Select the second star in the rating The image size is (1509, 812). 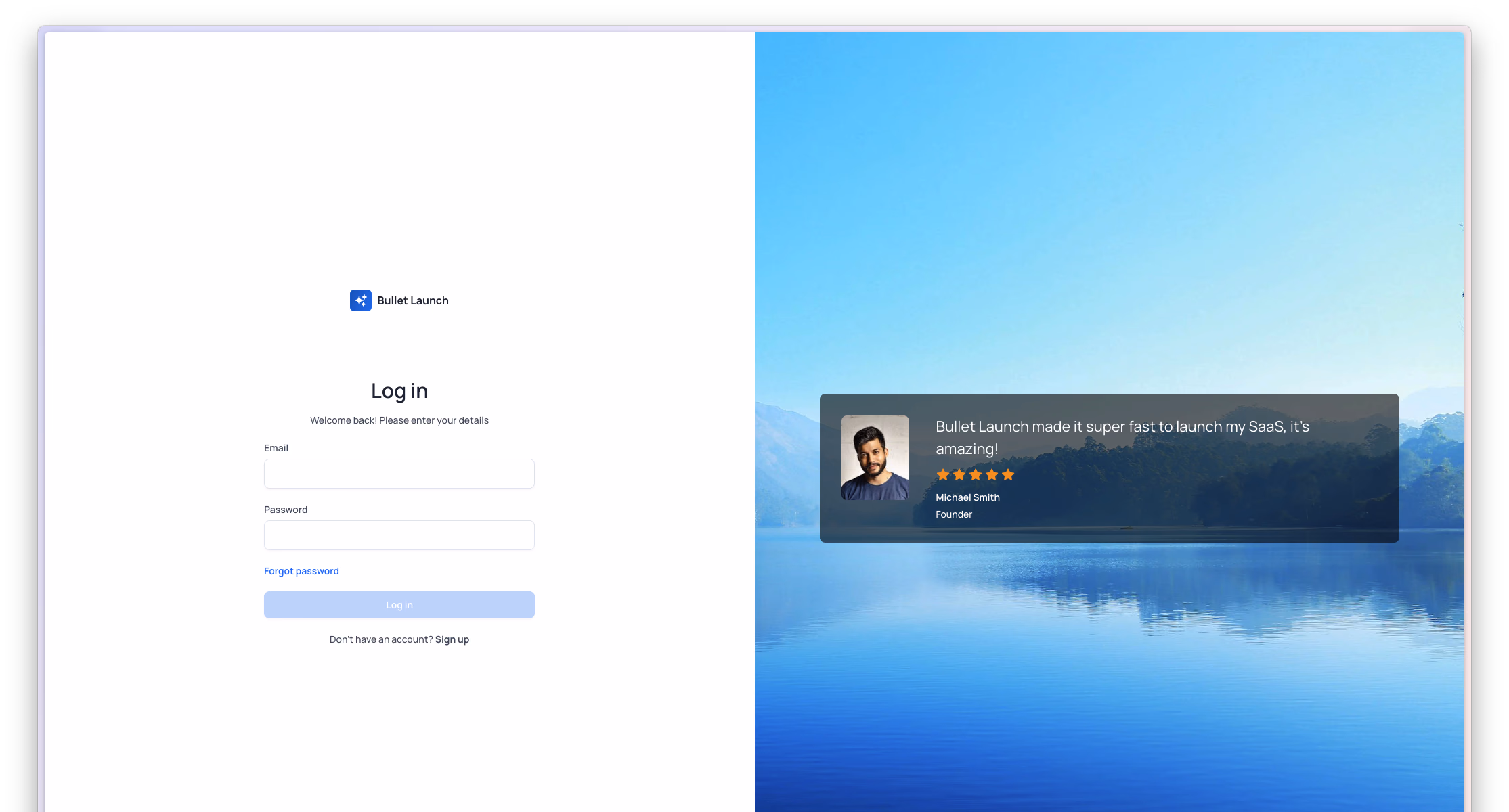click(x=959, y=474)
